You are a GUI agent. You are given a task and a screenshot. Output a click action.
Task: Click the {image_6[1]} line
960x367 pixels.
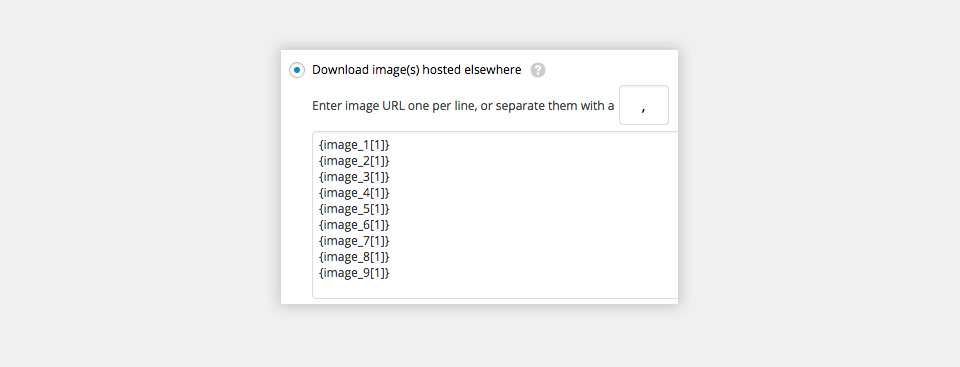(x=354, y=225)
